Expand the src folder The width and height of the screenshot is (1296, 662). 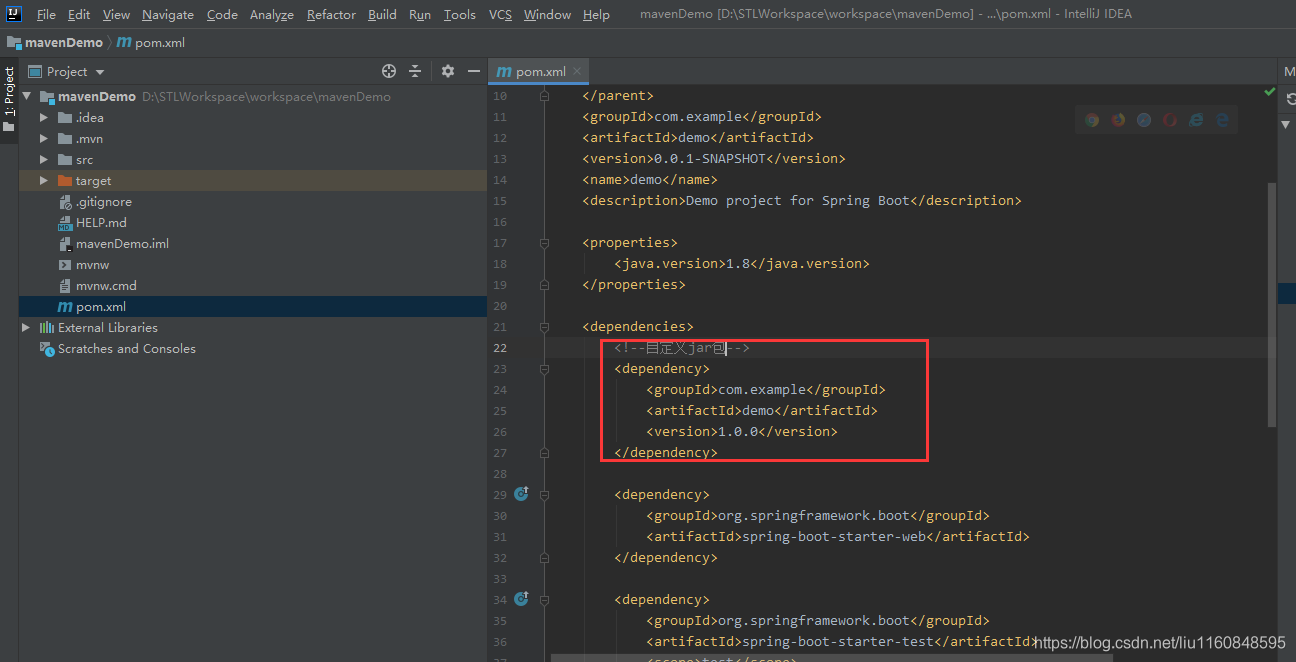pyautogui.click(x=44, y=160)
